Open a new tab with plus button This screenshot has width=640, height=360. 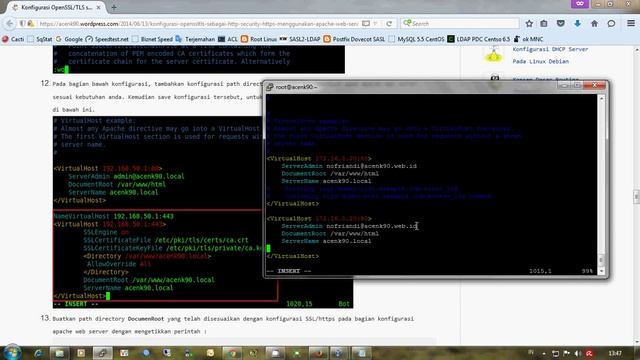[114, 7]
